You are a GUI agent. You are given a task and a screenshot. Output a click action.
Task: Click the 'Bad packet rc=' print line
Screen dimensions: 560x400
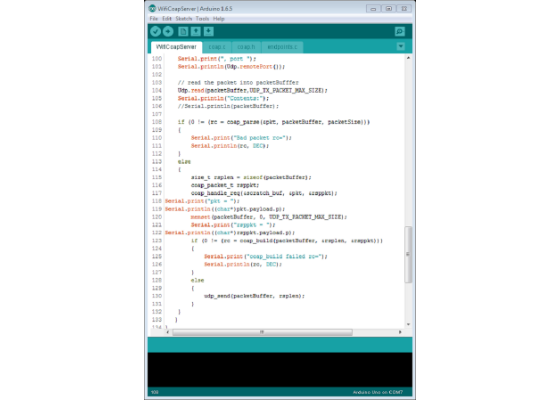pos(241,138)
